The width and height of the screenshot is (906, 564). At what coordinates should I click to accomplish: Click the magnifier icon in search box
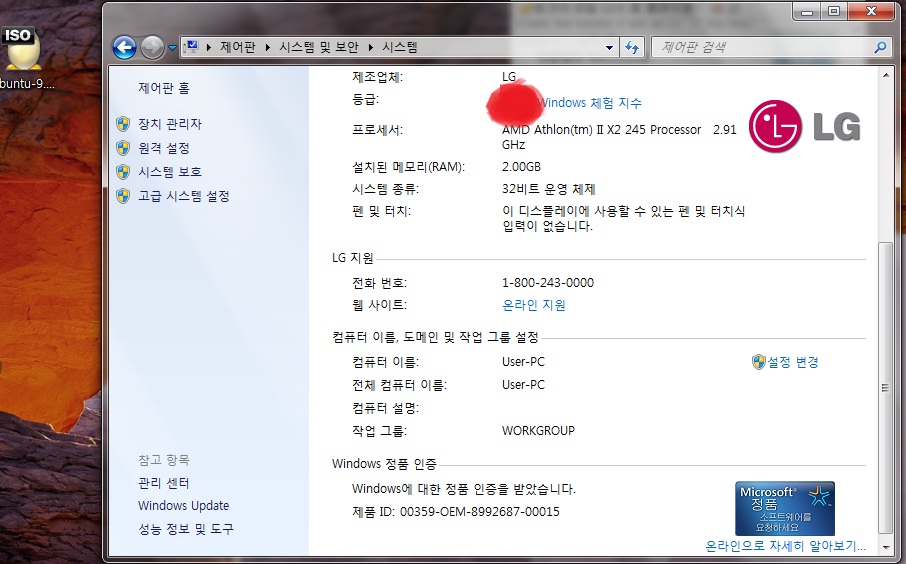880,47
